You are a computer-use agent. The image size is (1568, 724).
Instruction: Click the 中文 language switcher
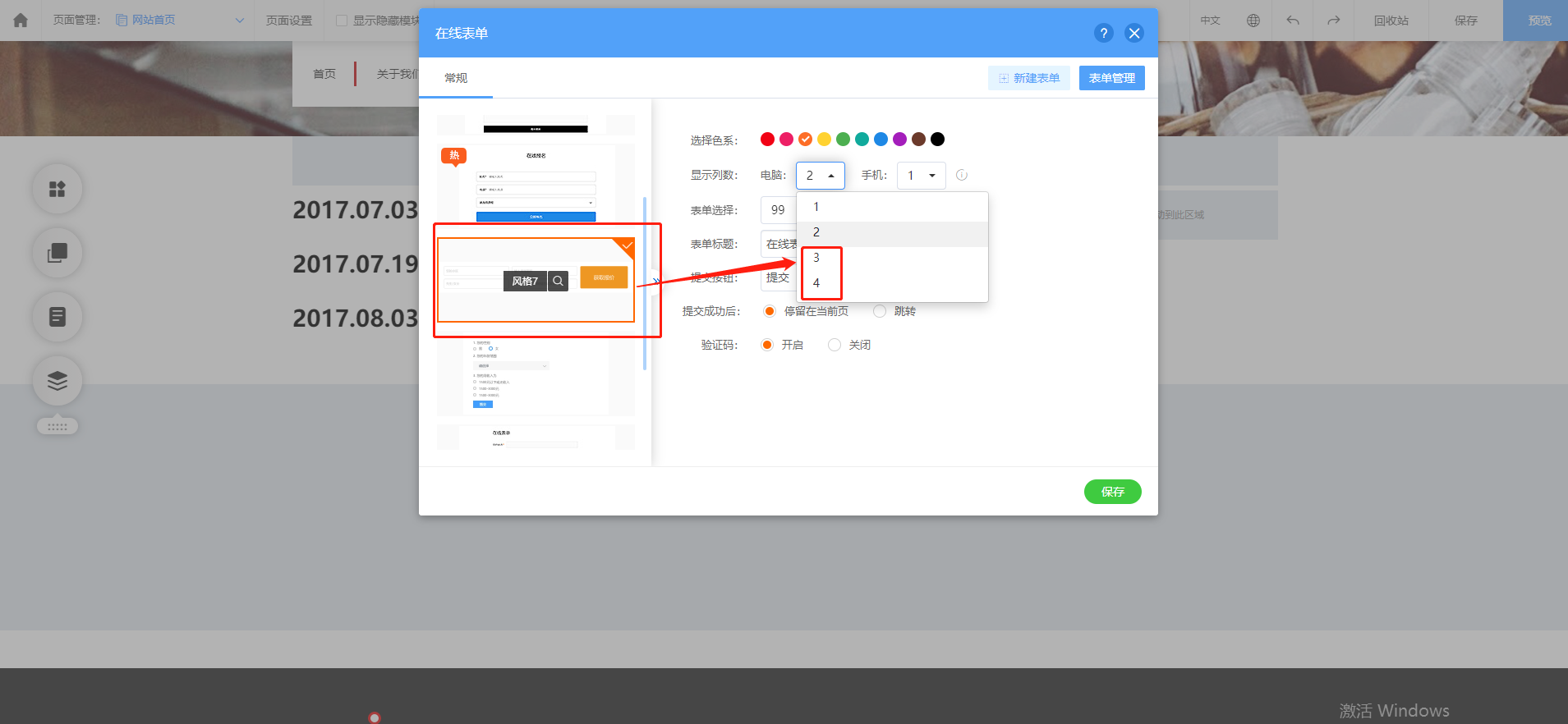click(1211, 21)
